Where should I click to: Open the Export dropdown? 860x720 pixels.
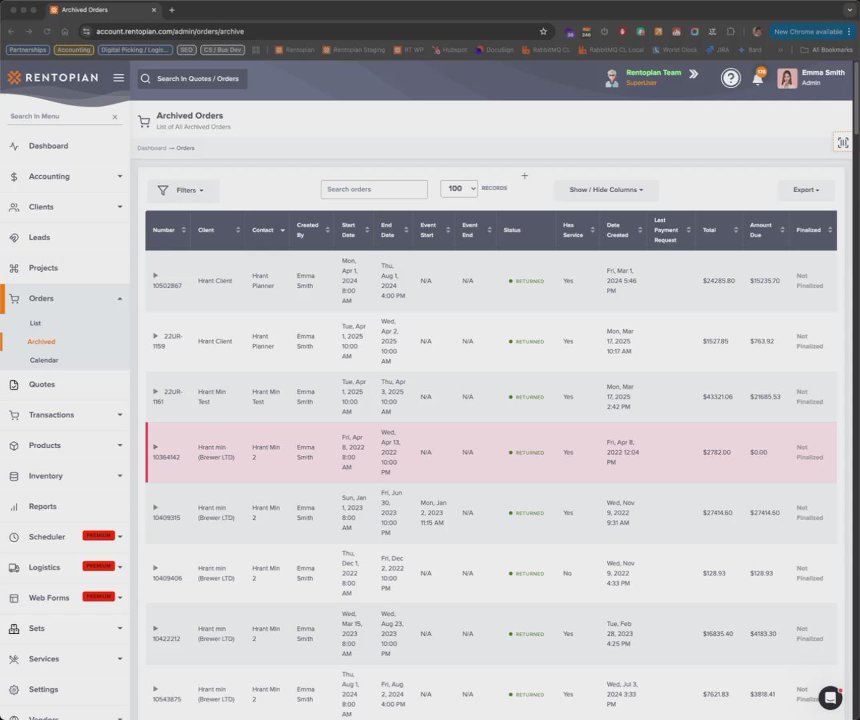(806, 190)
